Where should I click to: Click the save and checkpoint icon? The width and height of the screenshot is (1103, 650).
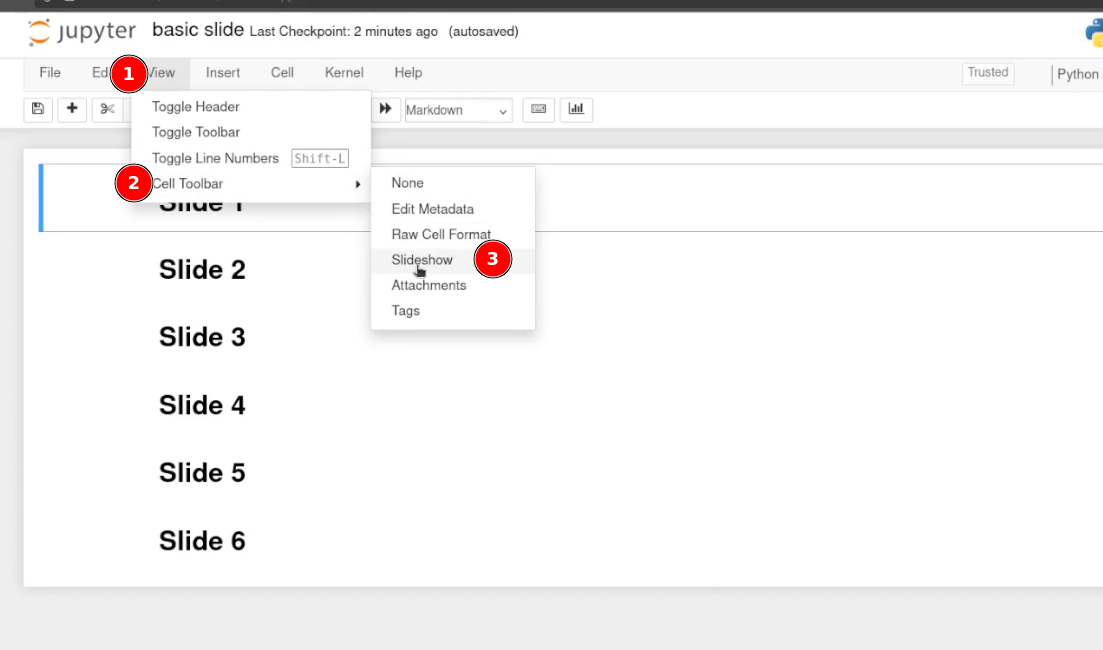click(38, 109)
